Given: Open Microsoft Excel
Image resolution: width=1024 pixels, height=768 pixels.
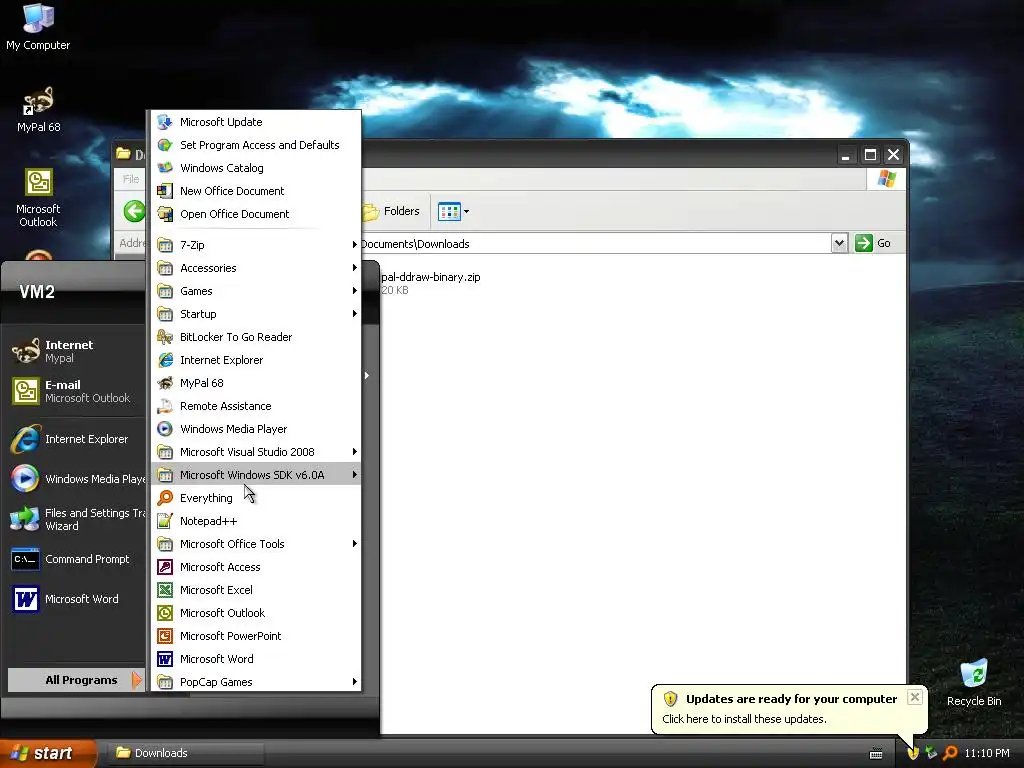Looking at the screenshot, I should click(x=255, y=590).
